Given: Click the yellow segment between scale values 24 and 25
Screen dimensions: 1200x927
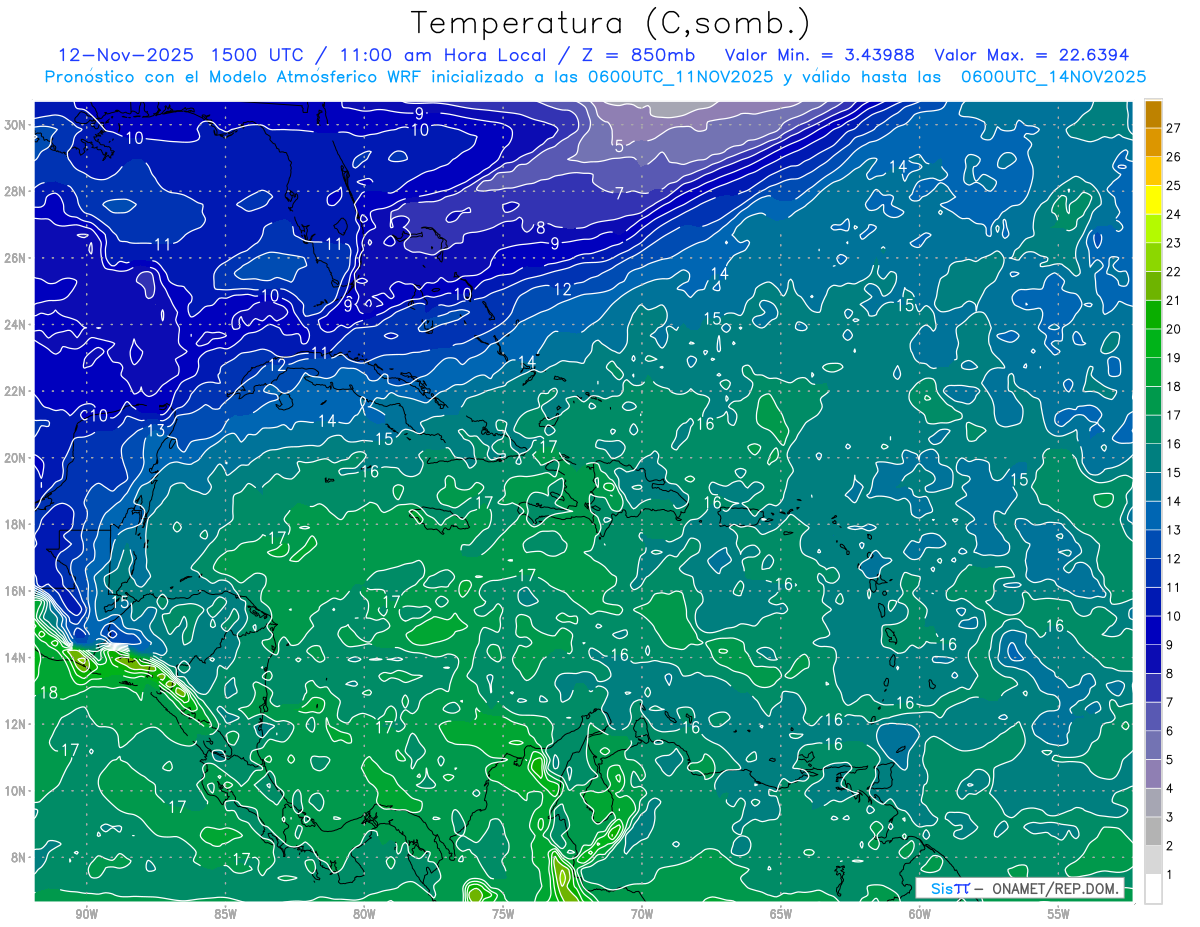Looking at the screenshot, I should pos(1153,200).
